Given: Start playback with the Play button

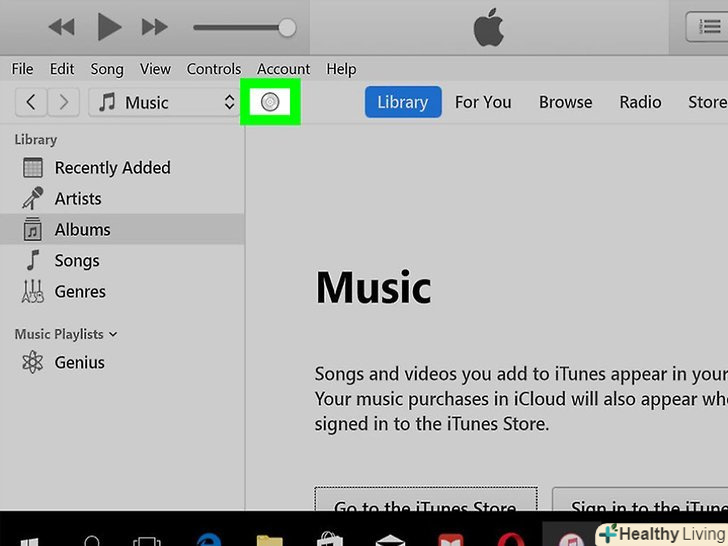Looking at the screenshot, I should (109, 26).
